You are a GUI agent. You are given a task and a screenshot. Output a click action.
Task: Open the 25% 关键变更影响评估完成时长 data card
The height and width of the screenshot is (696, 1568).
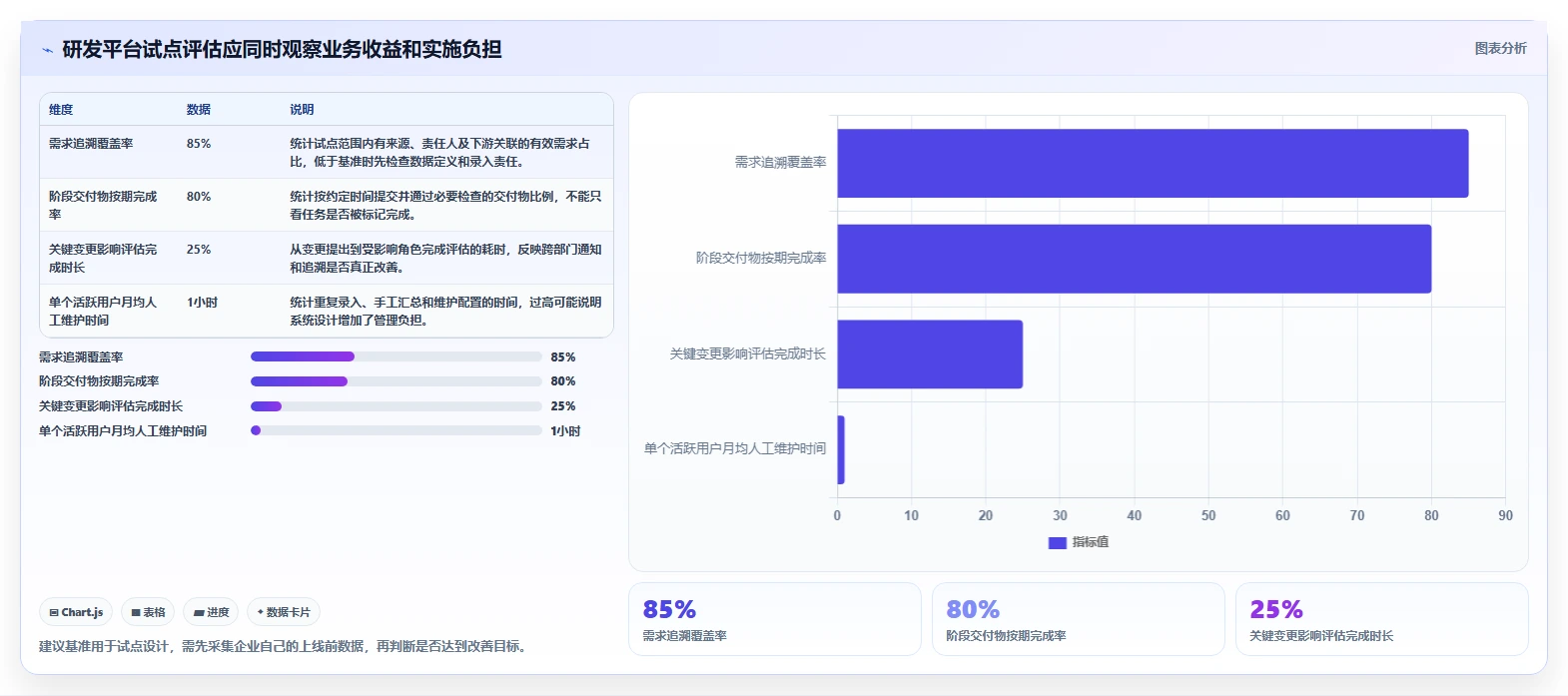coord(1381,619)
